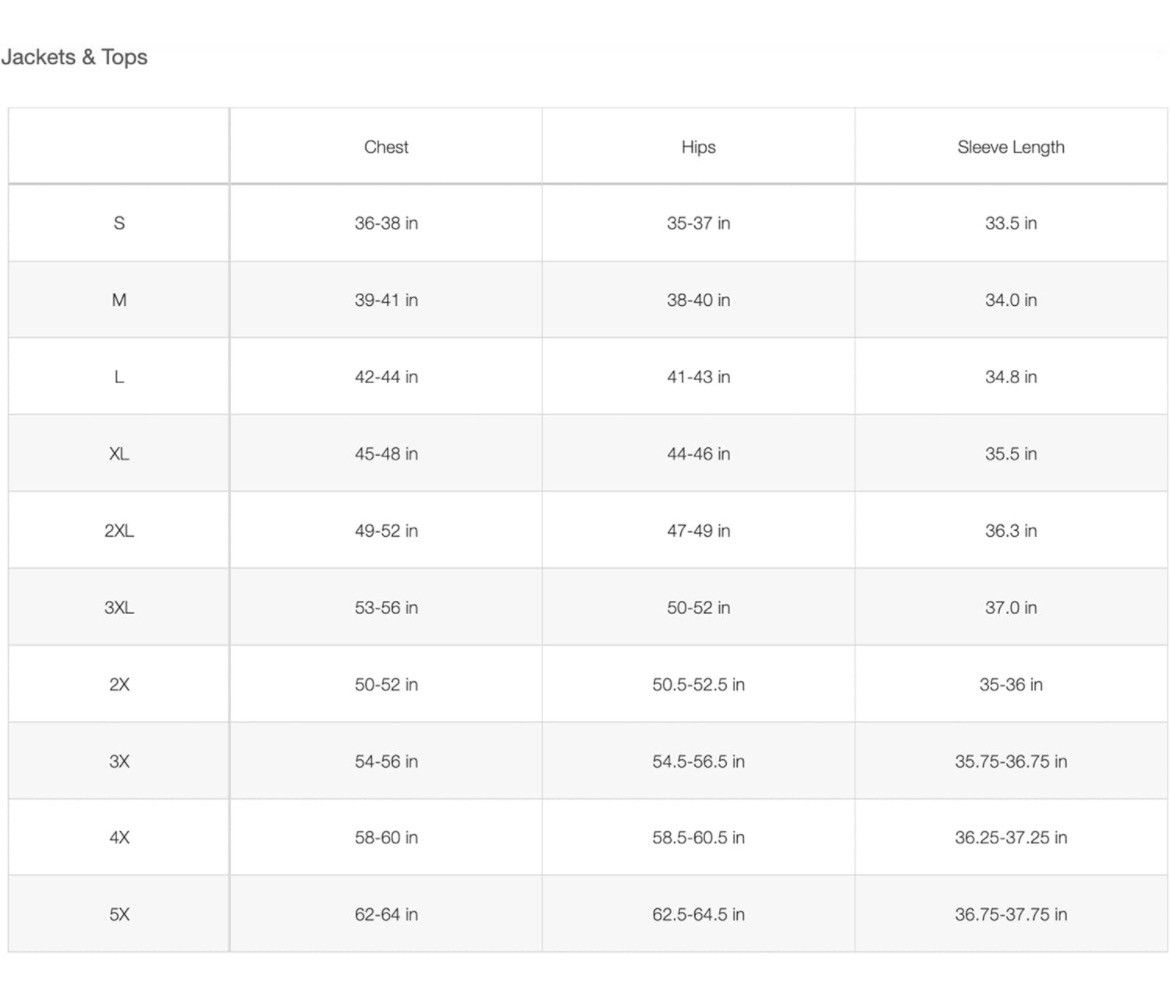Click the 2XL size row label
Image resolution: width=1170 pixels, height=991 pixels.
click(x=119, y=531)
